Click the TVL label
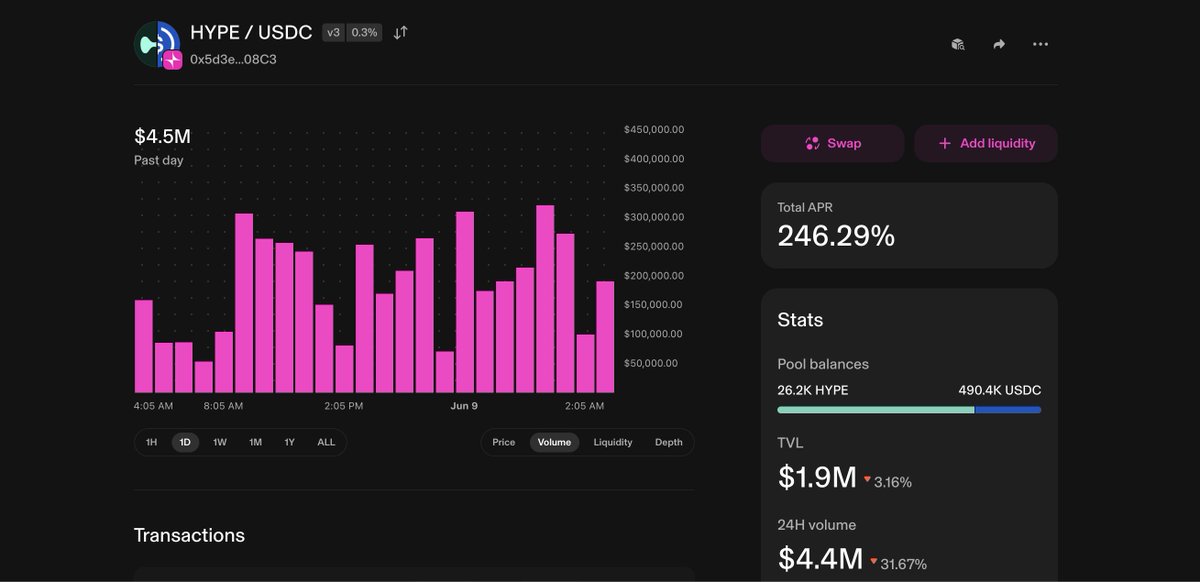1200x582 pixels. click(790, 443)
